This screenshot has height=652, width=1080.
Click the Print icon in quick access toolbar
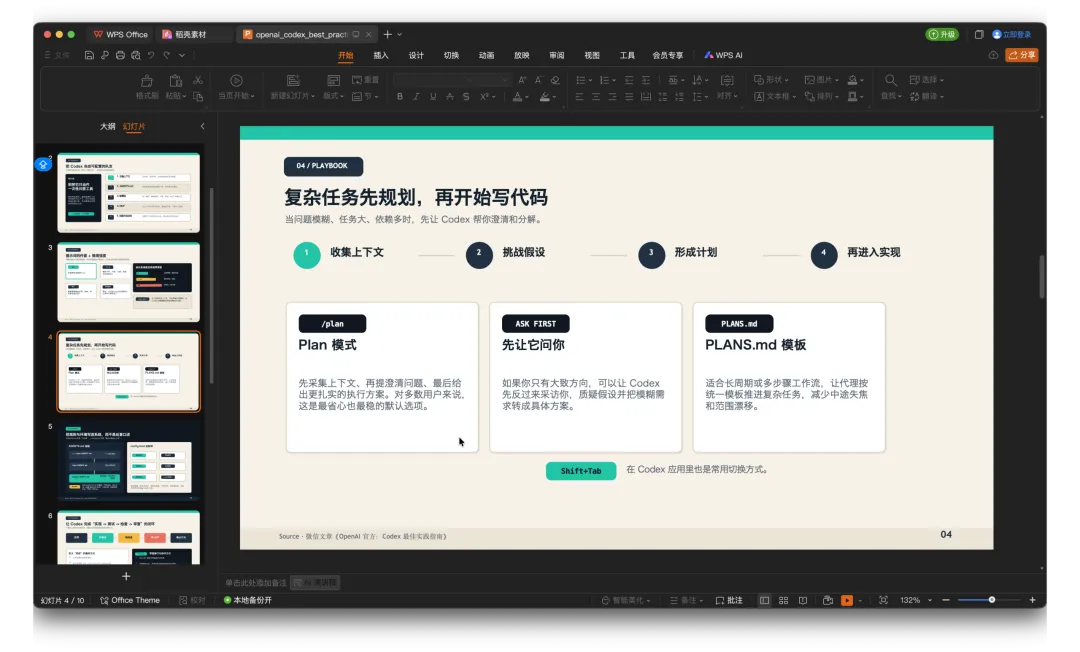tap(121, 55)
